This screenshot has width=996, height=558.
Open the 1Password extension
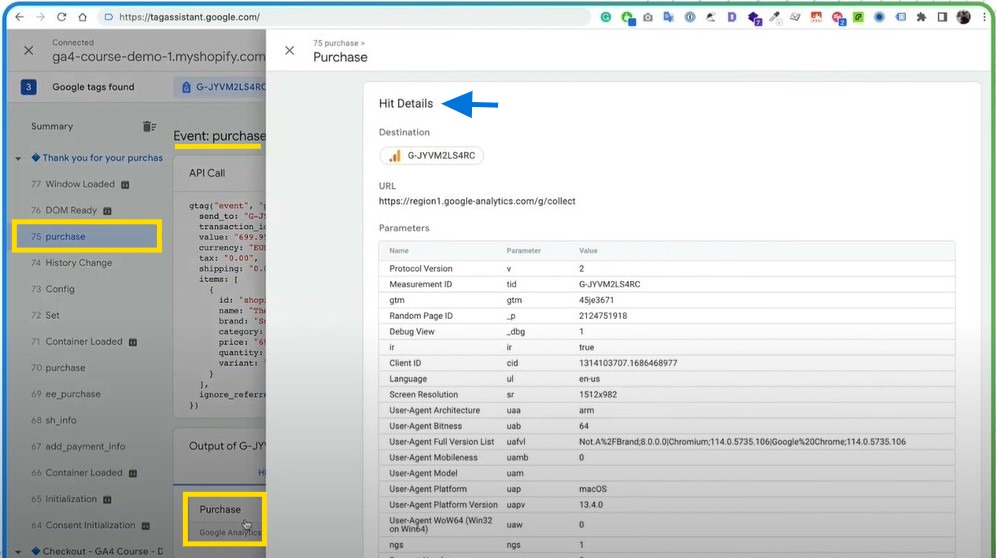tap(690, 17)
